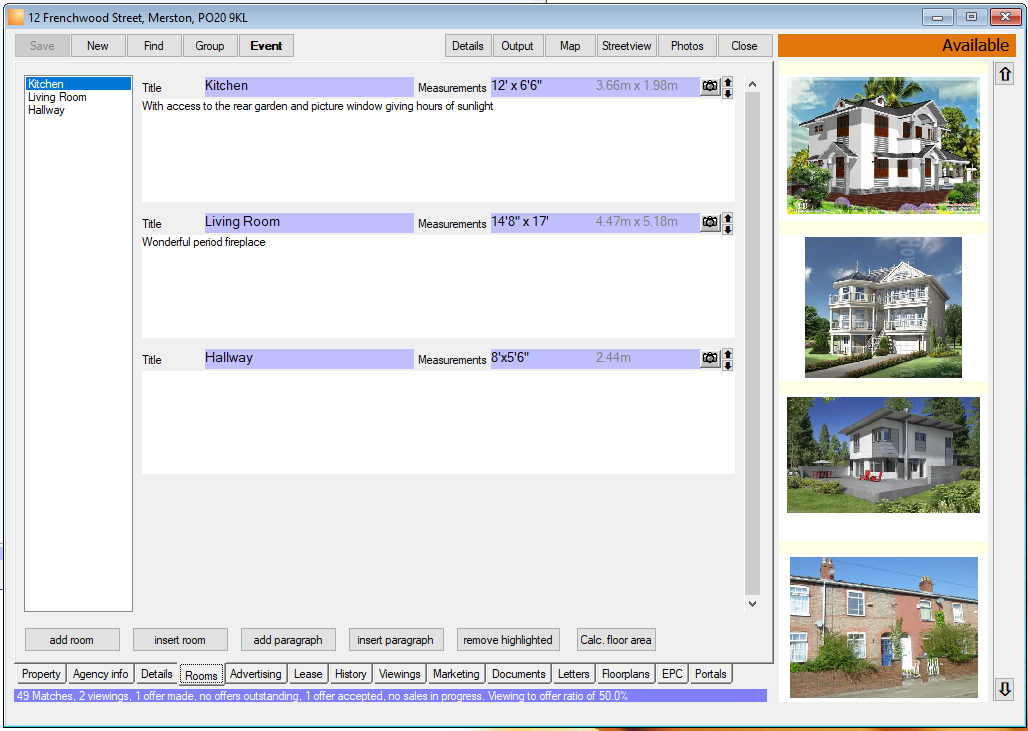
Task: Click Calc. floor area button
Action: (x=616, y=640)
